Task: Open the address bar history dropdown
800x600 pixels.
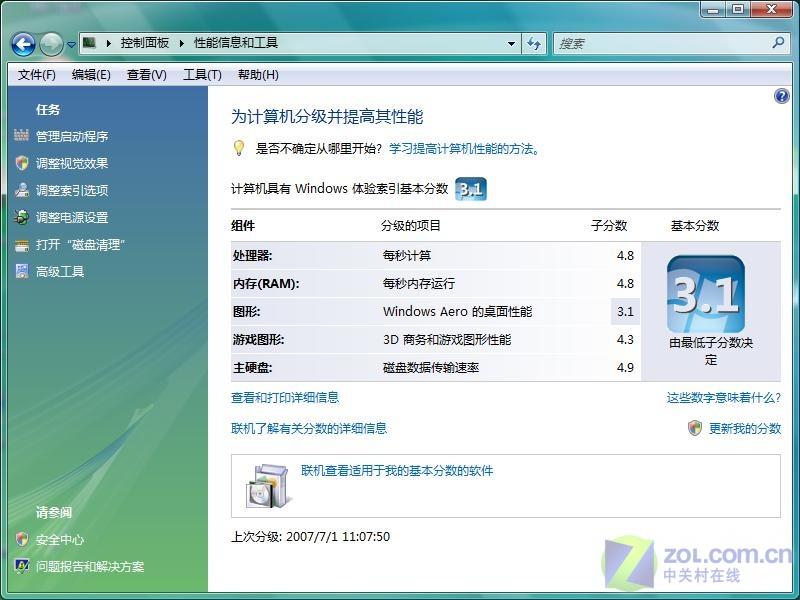Action: click(511, 43)
